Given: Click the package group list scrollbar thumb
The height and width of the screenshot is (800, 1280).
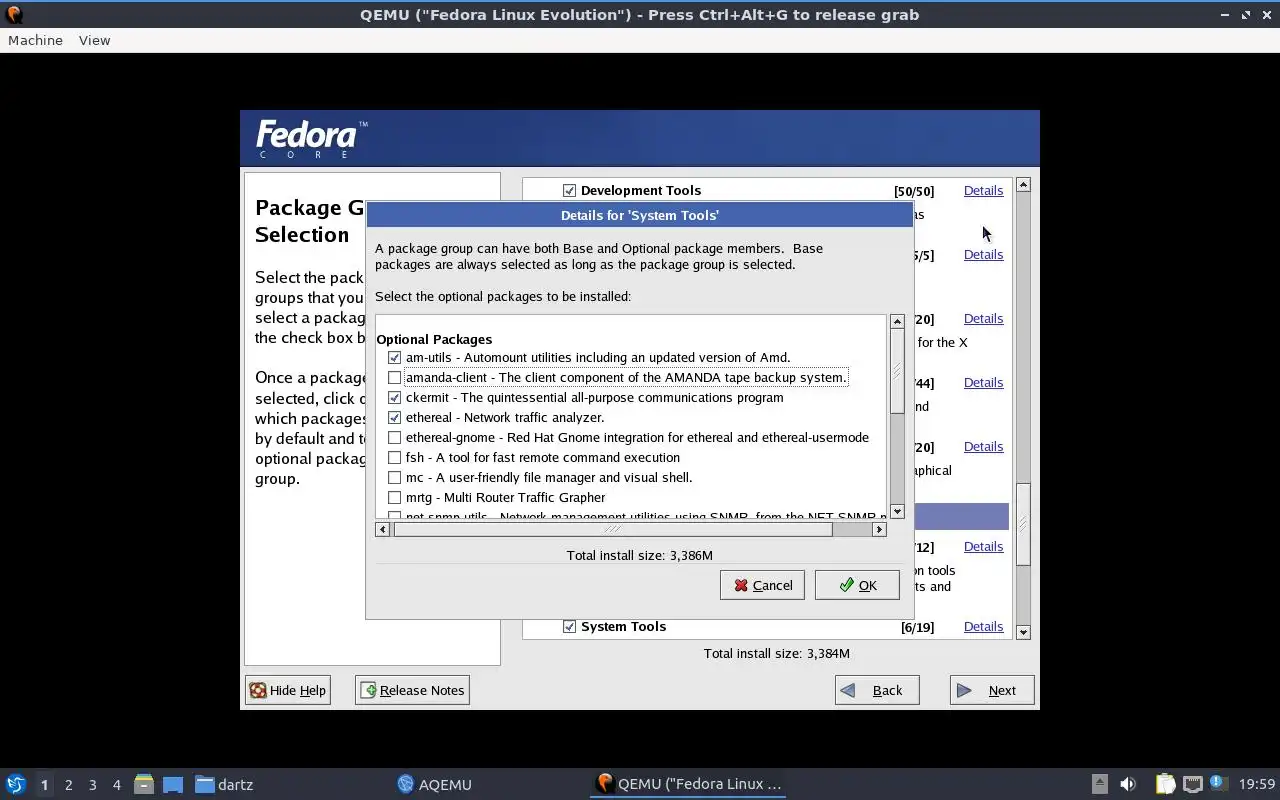Looking at the screenshot, I should pyautogui.click(x=1023, y=524).
